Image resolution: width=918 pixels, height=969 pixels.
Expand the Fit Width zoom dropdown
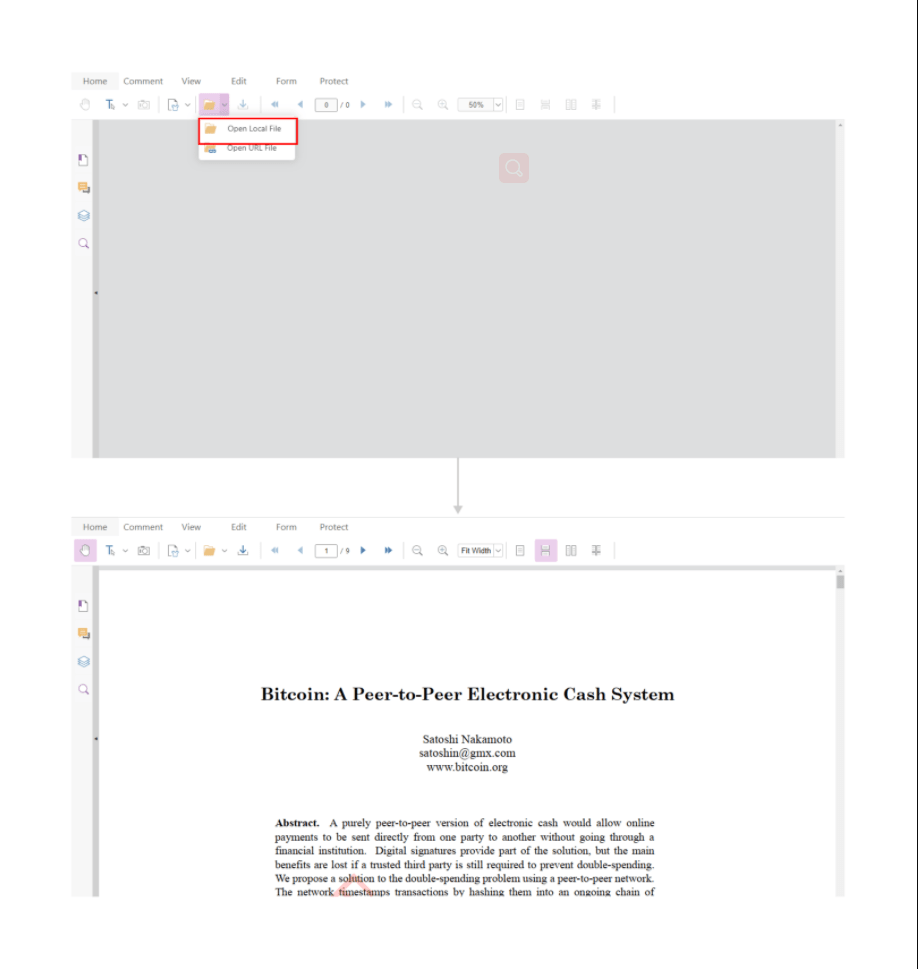click(498, 551)
